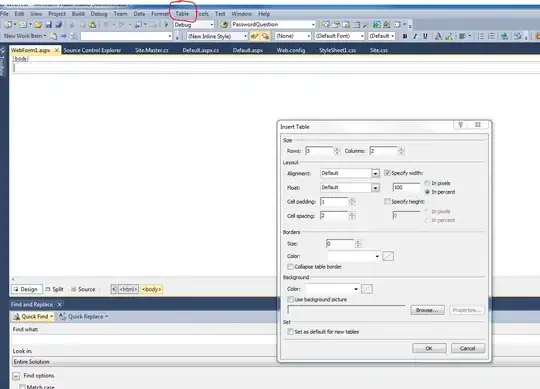Switch to the Site.Master.cs tab
Image resolution: width=540 pixels, height=389 pixels.
(152, 50)
